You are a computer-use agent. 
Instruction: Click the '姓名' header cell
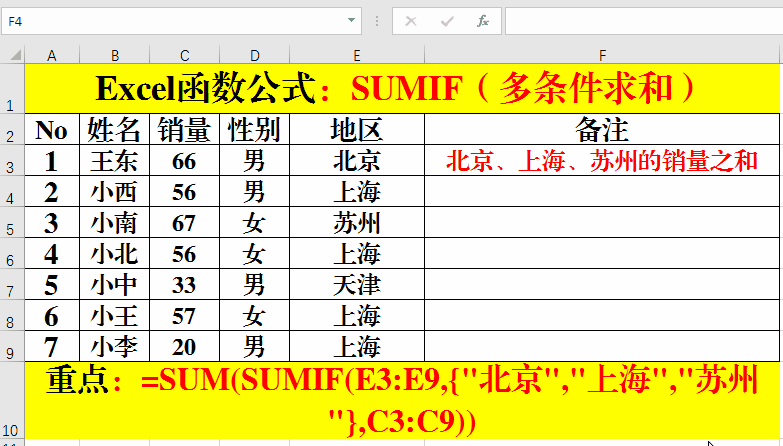(x=114, y=129)
